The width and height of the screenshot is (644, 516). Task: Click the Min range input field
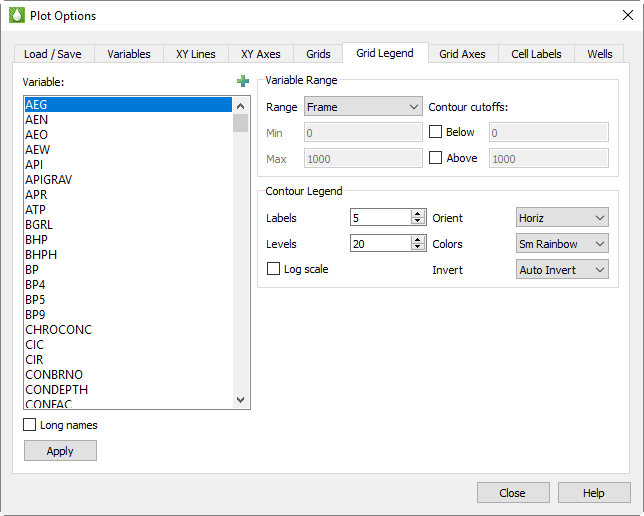(x=363, y=133)
